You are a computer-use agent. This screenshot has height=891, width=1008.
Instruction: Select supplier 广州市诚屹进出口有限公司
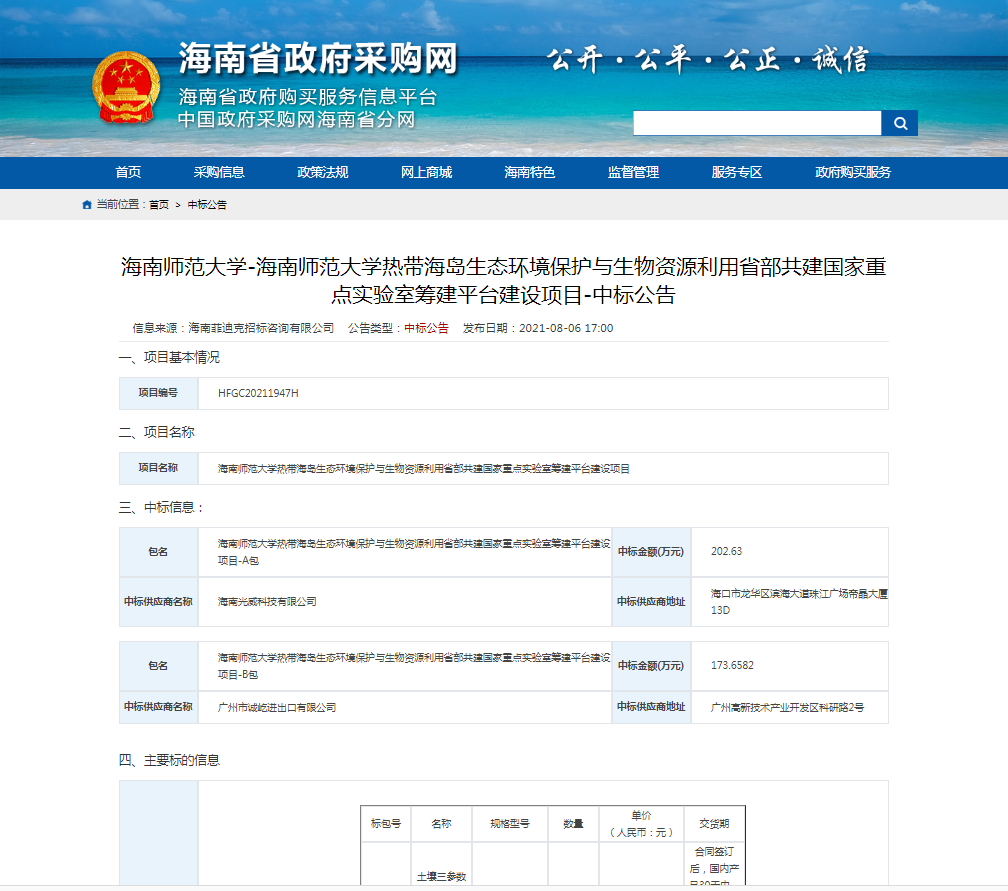click(276, 707)
